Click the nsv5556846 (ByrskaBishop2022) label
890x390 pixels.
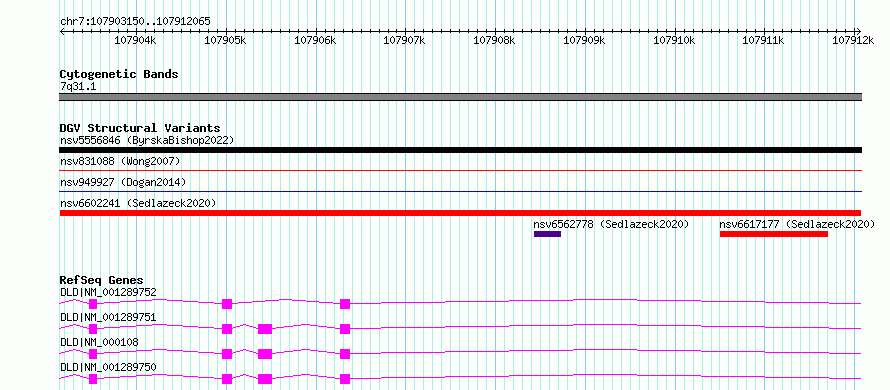147,140
